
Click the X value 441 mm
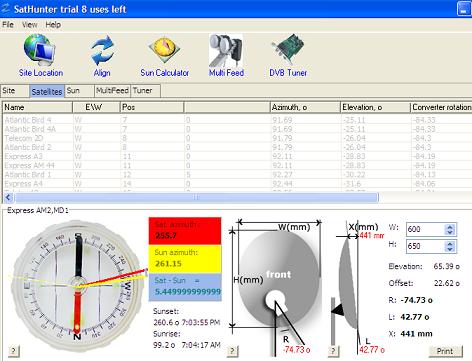click(417, 333)
